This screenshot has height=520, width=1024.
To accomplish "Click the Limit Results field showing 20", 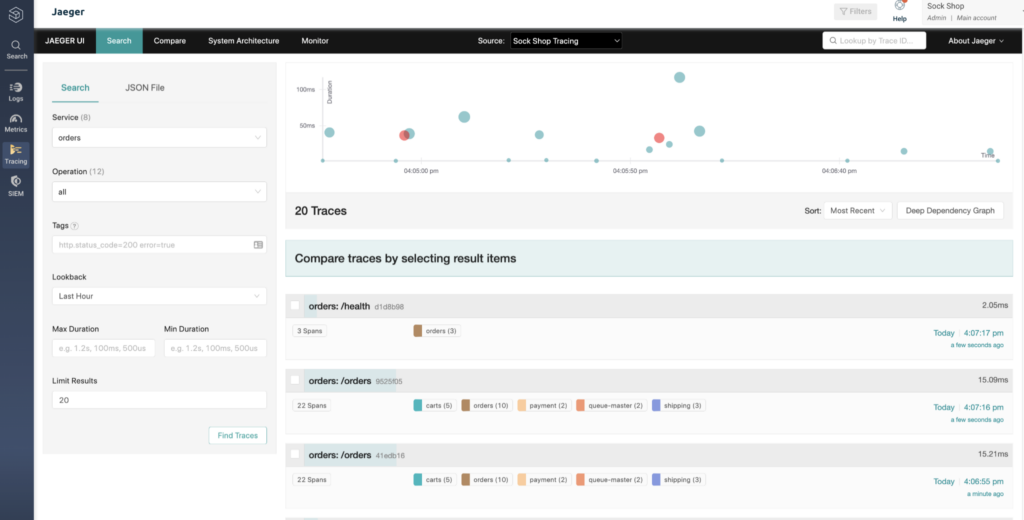I will [159, 400].
